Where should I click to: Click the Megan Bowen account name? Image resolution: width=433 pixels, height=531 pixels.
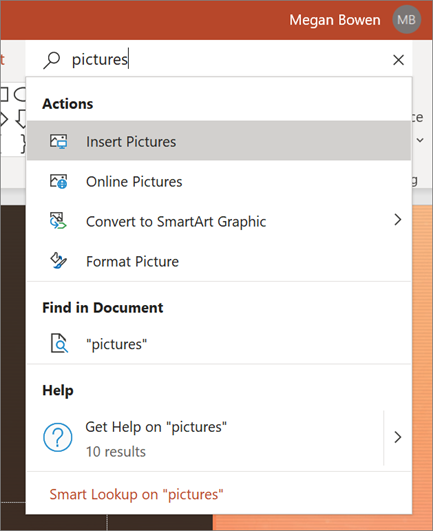click(335, 20)
